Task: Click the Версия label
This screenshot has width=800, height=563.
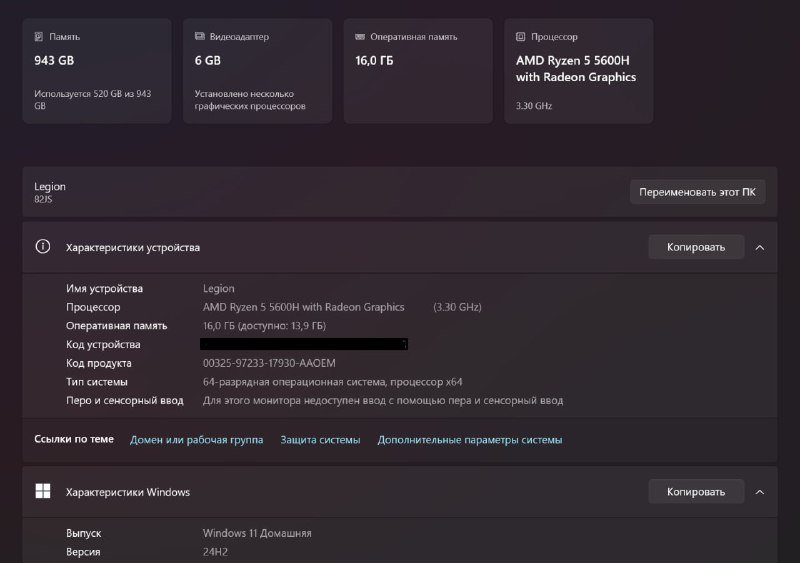Action: point(83,552)
